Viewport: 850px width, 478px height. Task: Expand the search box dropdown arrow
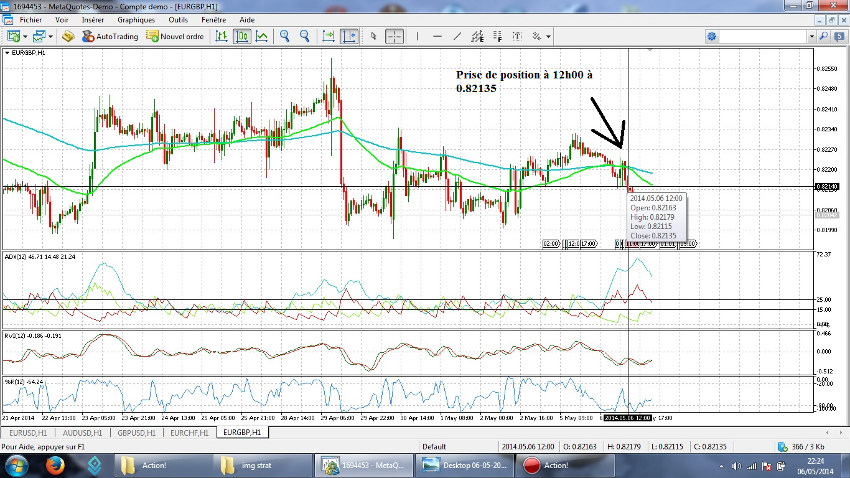click(812, 36)
